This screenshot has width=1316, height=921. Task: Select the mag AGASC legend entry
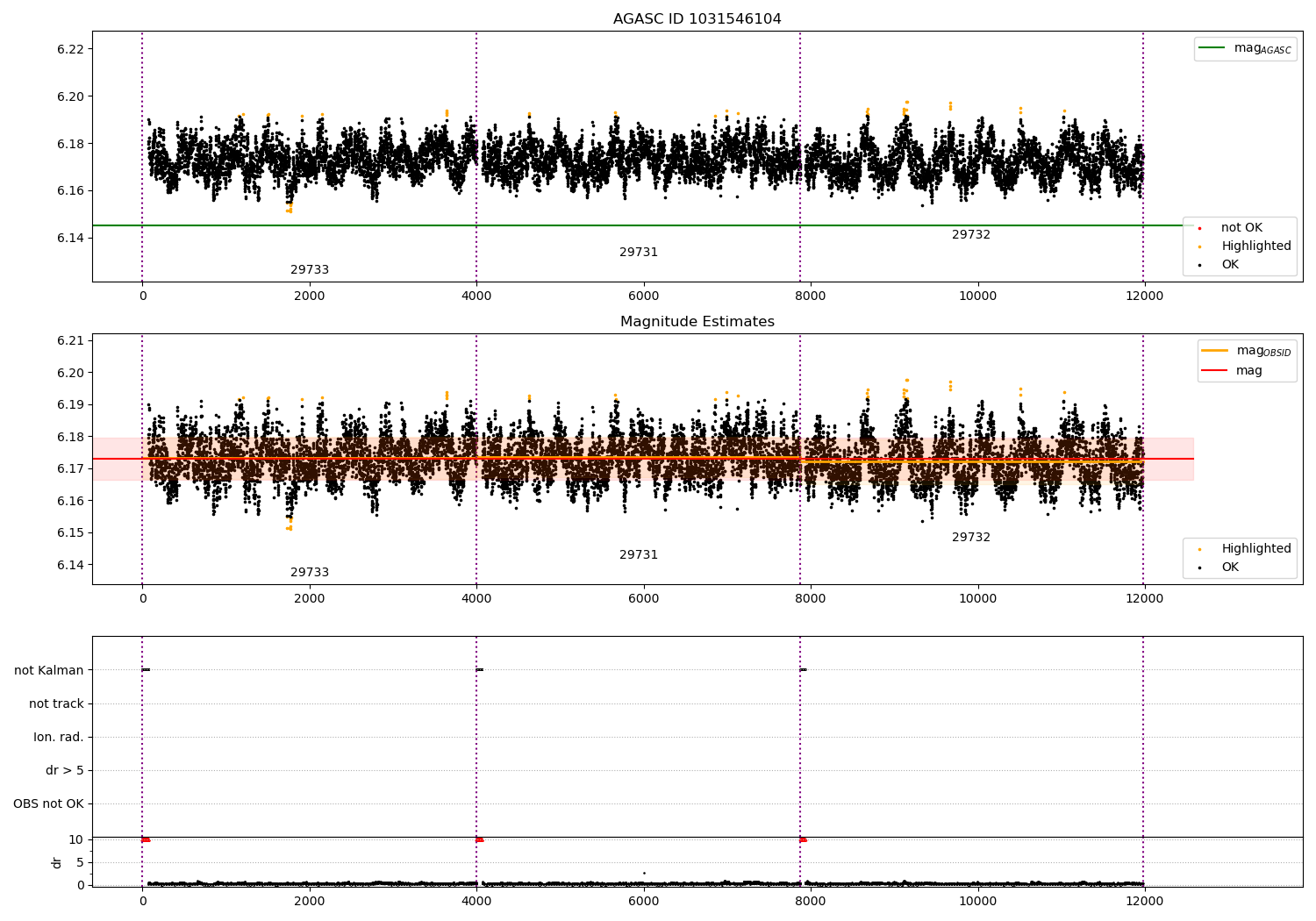click(x=1245, y=48)
